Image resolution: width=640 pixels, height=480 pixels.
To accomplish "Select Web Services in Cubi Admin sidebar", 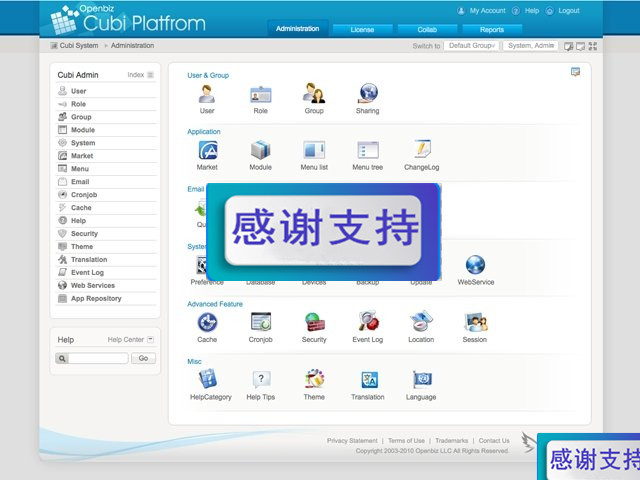I will coord(106,286).
